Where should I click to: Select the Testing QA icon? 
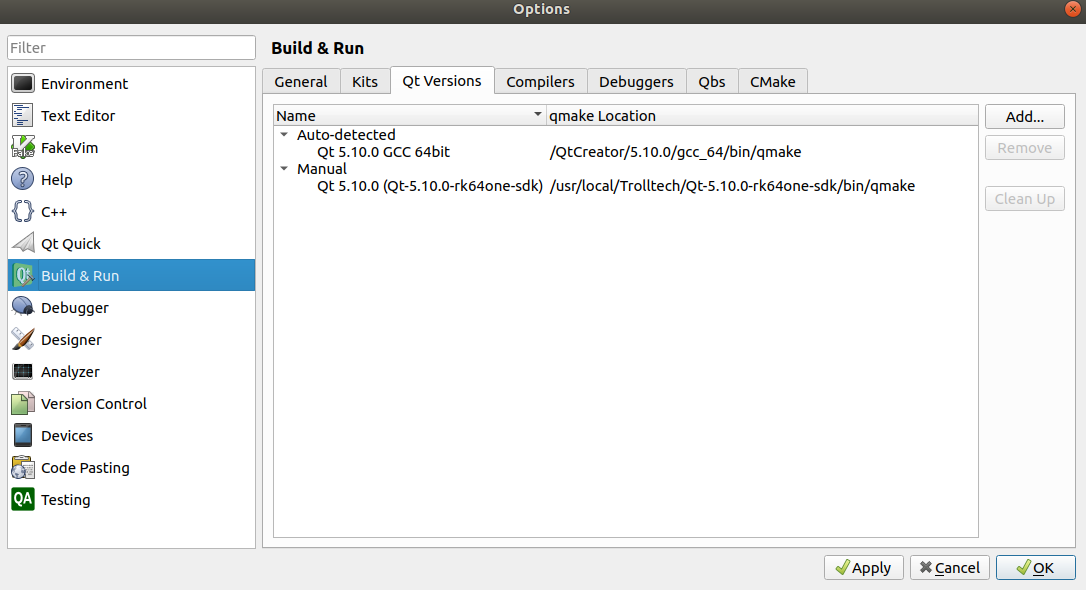(x=23, y=499)
